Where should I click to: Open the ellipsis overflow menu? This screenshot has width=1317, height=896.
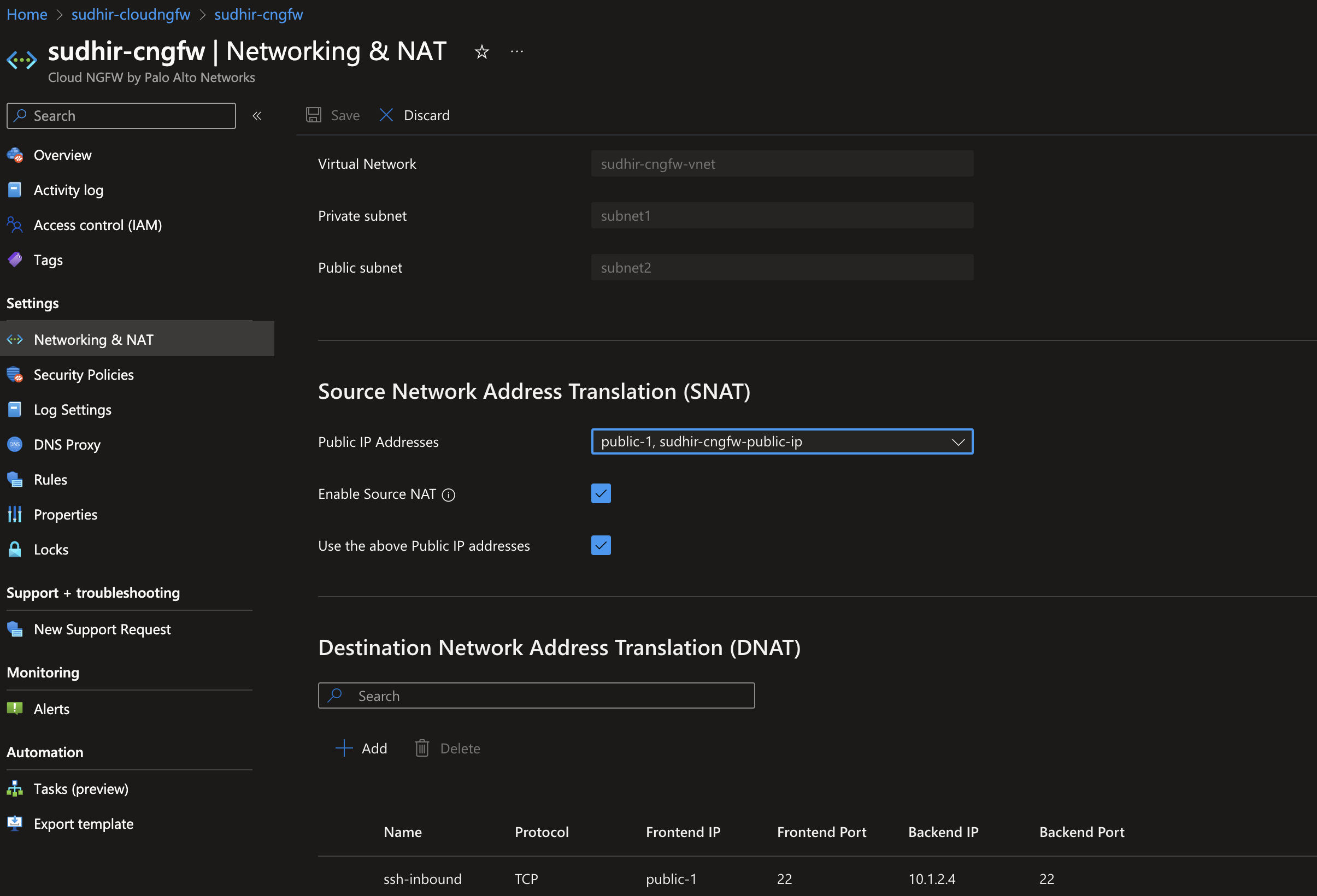click(x=516, y=51)
